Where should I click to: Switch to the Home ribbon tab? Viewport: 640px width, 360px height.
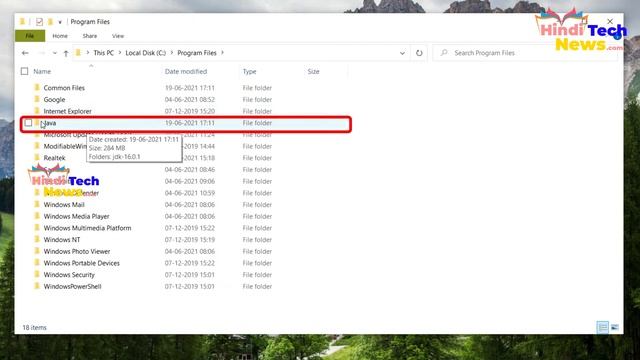click(60, 36)
